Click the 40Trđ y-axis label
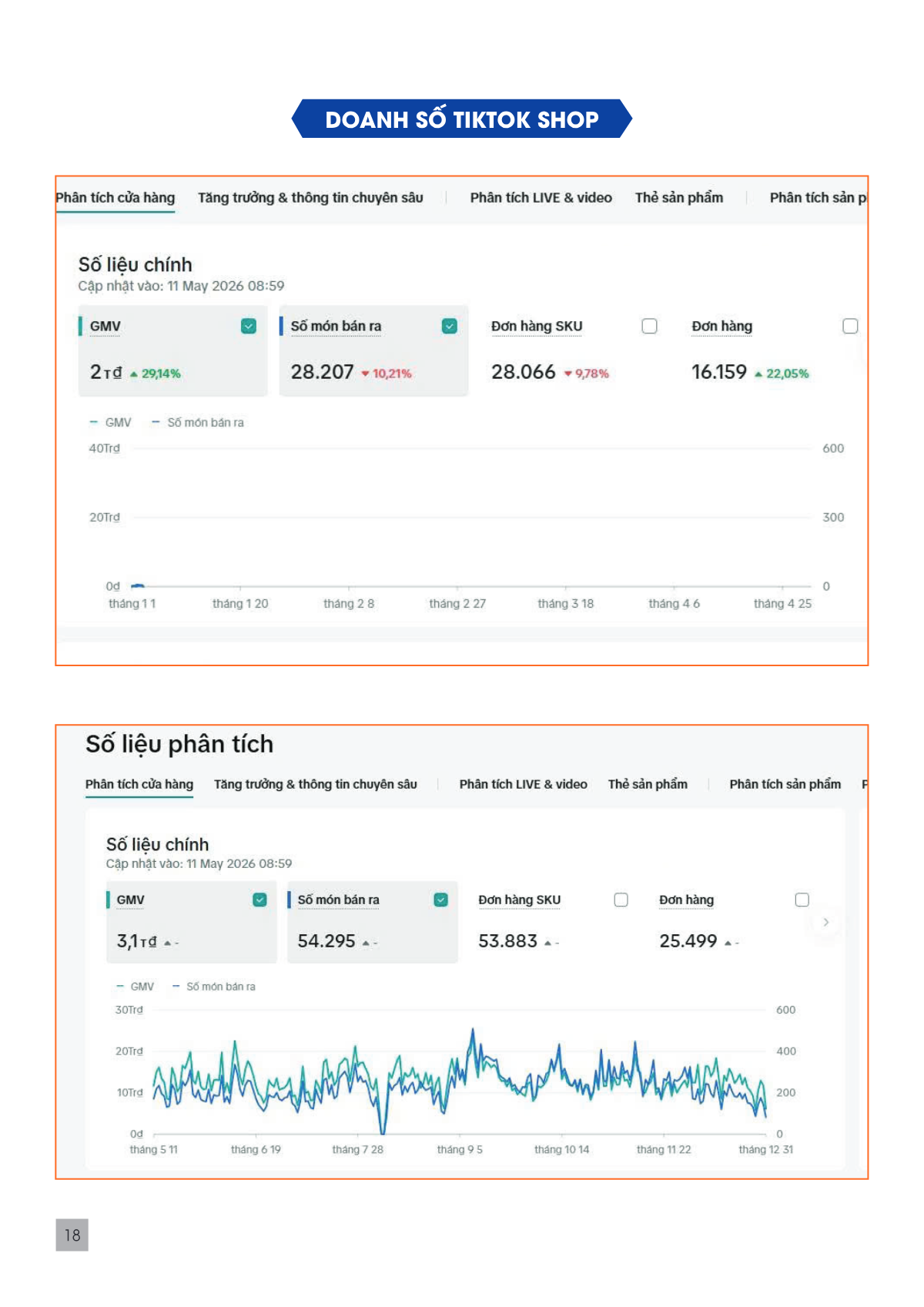Image resolution: width=924 pixels, height=1307 pixels. (x=105, y=448)
